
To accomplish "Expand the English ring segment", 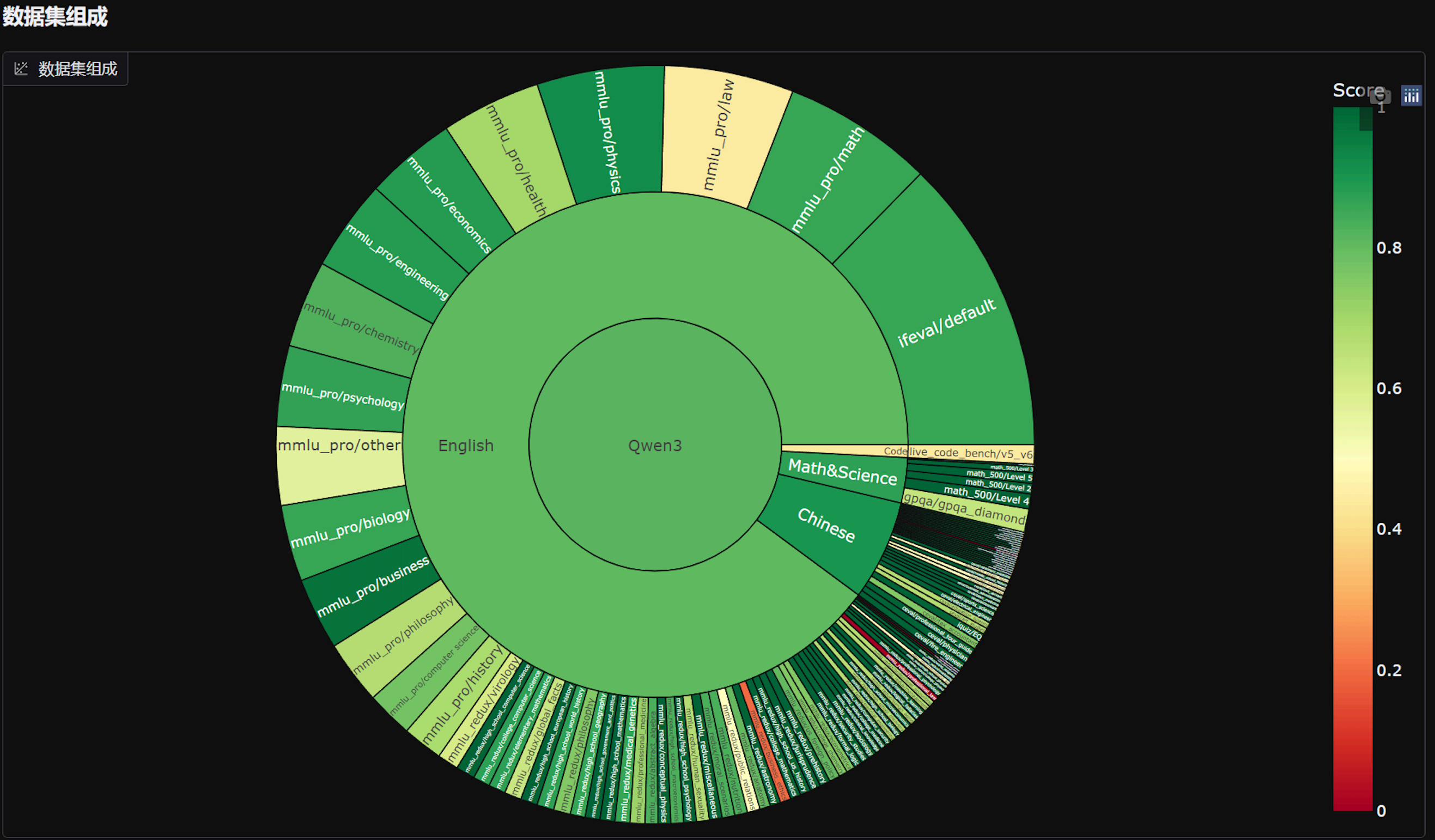I will click(466, 446).
